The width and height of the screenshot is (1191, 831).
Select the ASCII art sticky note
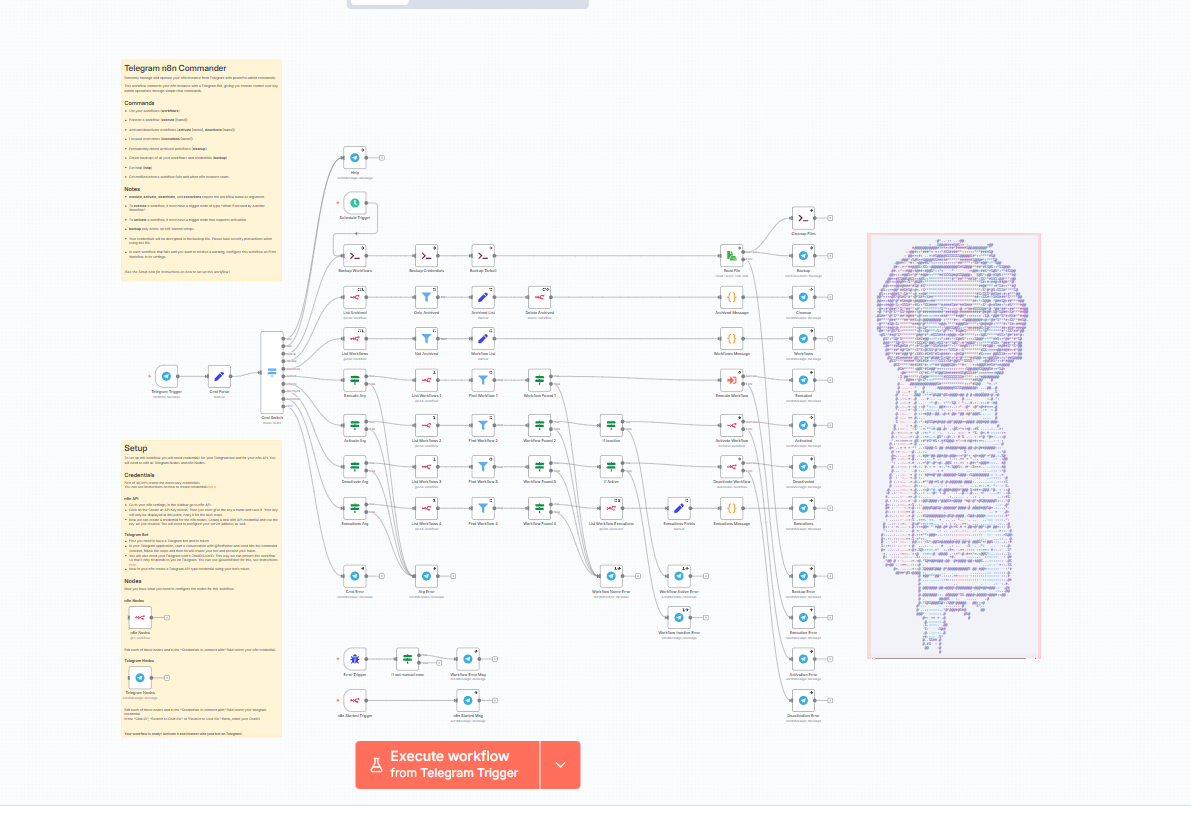coord(954,446)
